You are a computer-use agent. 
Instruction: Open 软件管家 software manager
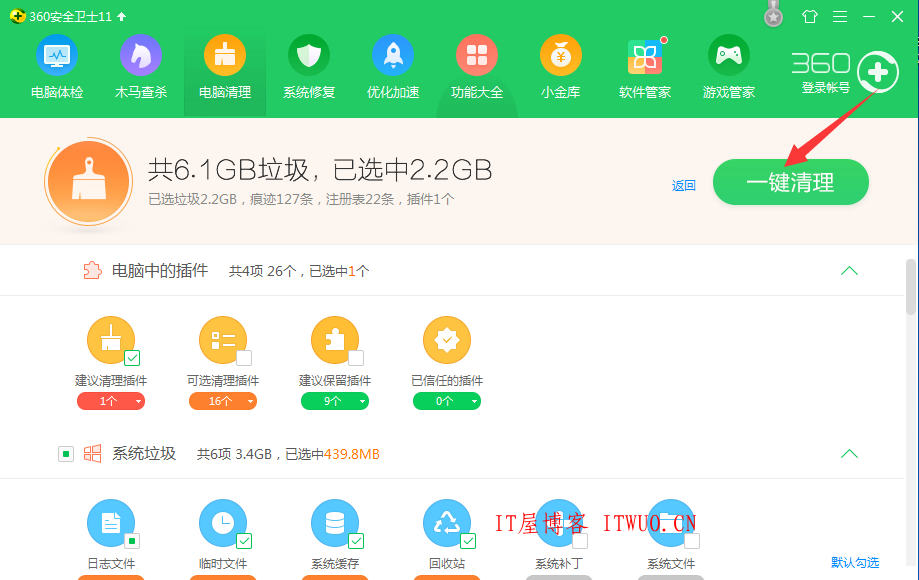coord(645,67)
